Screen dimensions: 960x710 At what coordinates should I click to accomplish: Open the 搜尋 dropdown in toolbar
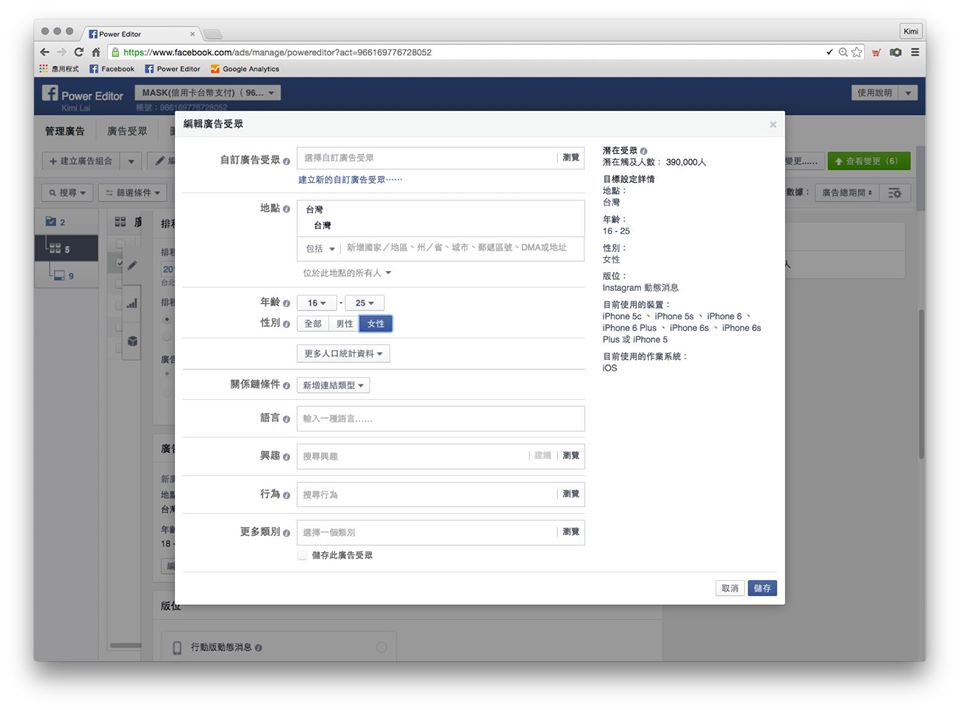tap(67, 193)
